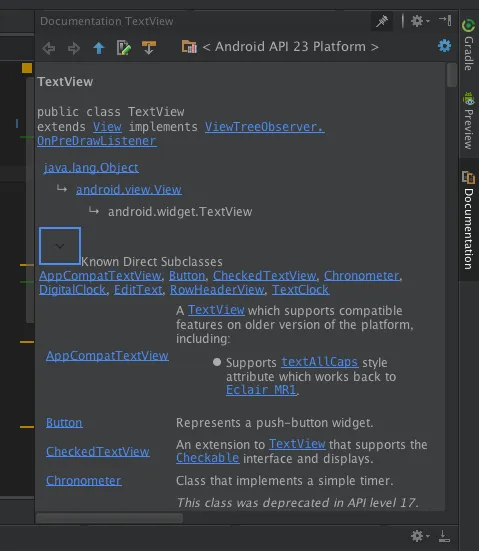
Task: Open the android.view.View hierarchy link
Action: 129,190
